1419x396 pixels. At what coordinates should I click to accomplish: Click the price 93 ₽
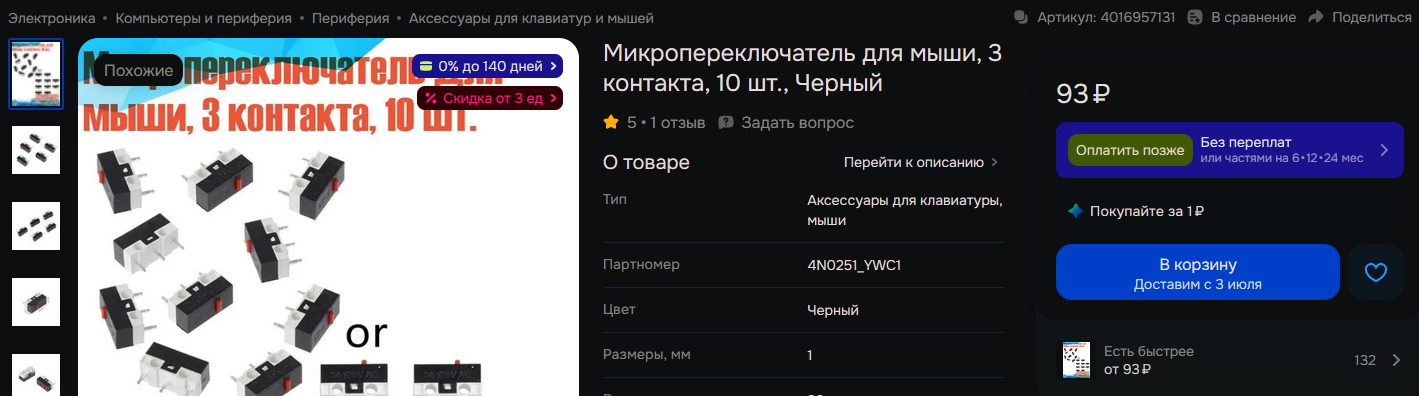[x=1083, y=94]
